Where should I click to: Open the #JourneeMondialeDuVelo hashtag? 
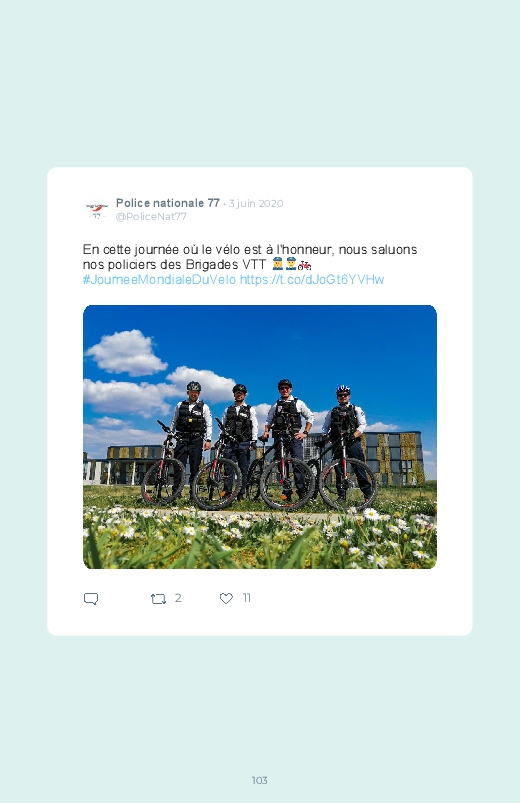(x=159, y=280)
